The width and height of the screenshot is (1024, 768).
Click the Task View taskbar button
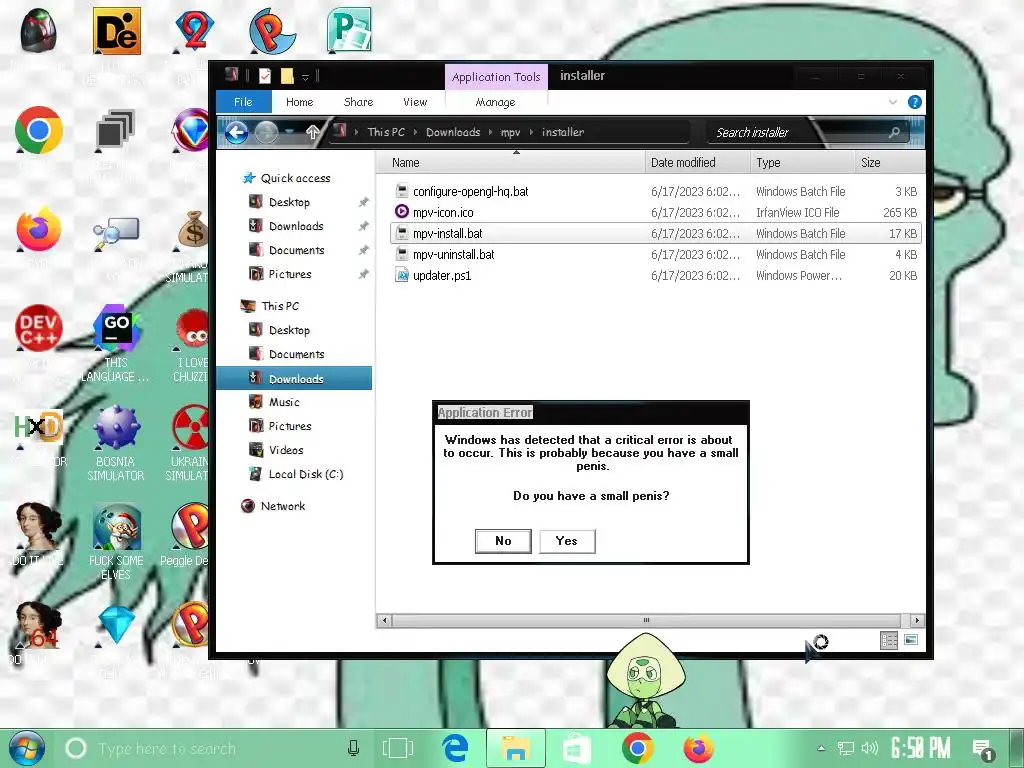click(398, 748)
